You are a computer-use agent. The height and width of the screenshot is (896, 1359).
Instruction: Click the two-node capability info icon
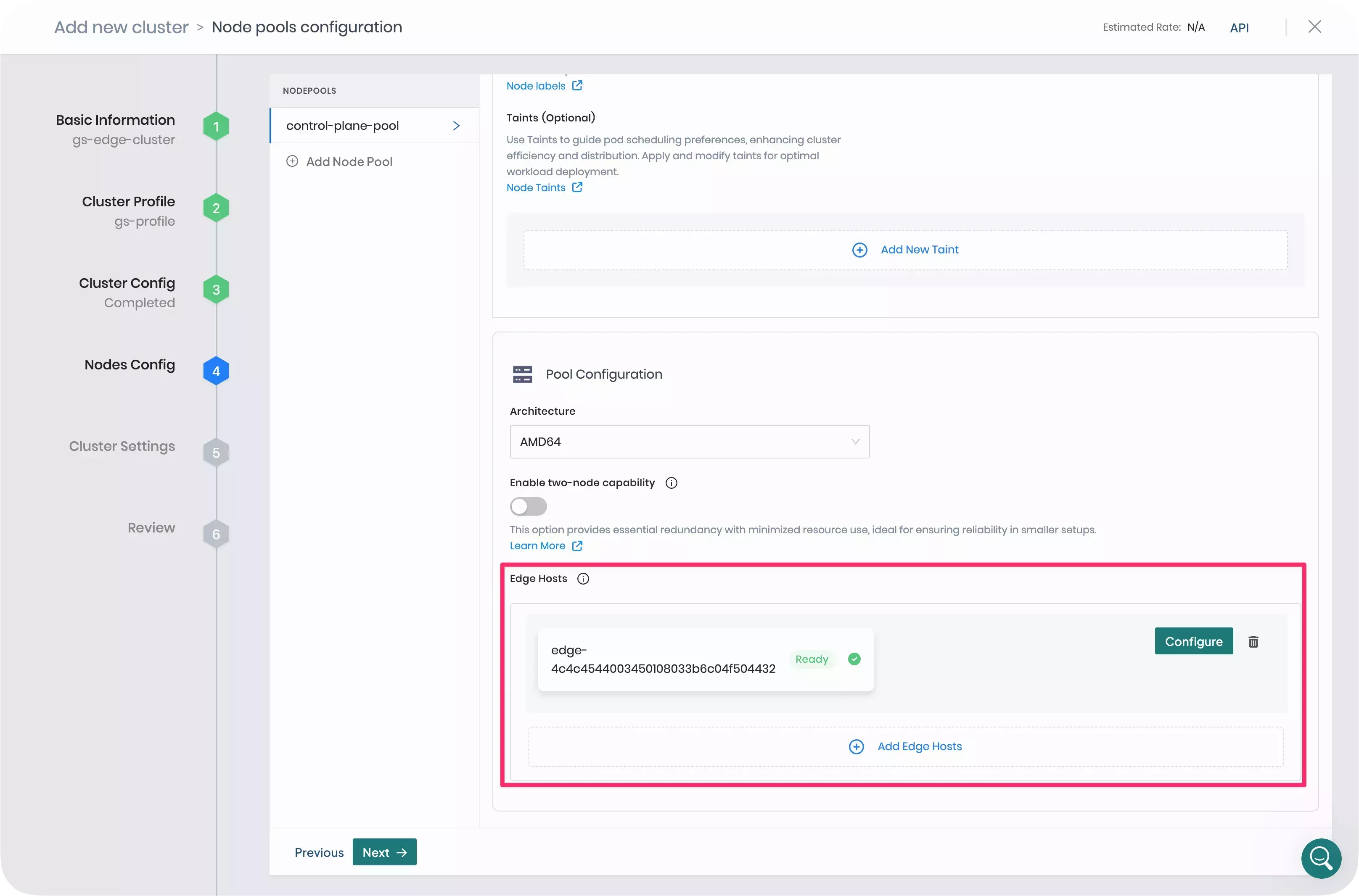pyautogui.click(x=671, y=482)
